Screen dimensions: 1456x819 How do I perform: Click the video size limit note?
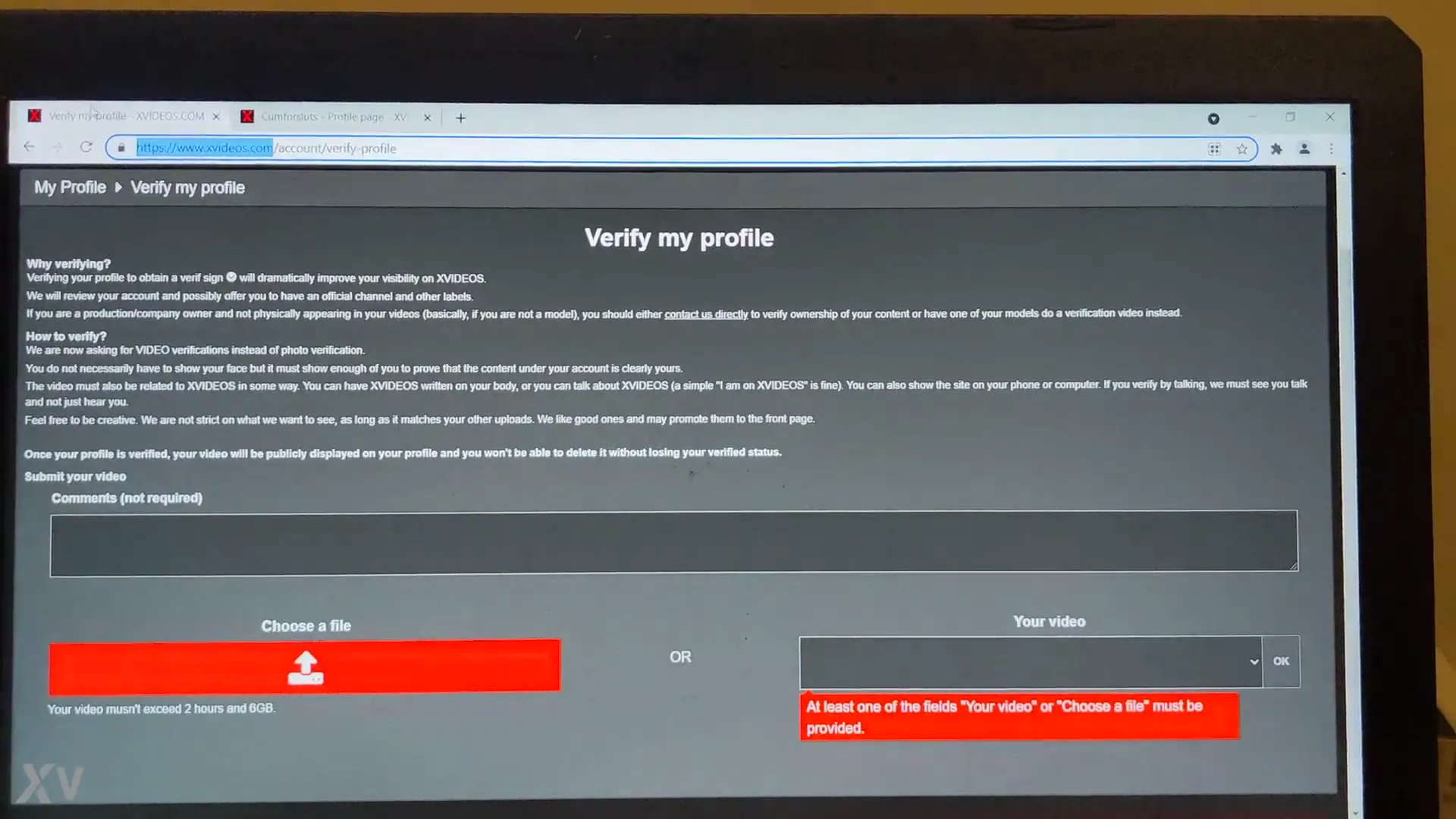[x=161, y=708]
